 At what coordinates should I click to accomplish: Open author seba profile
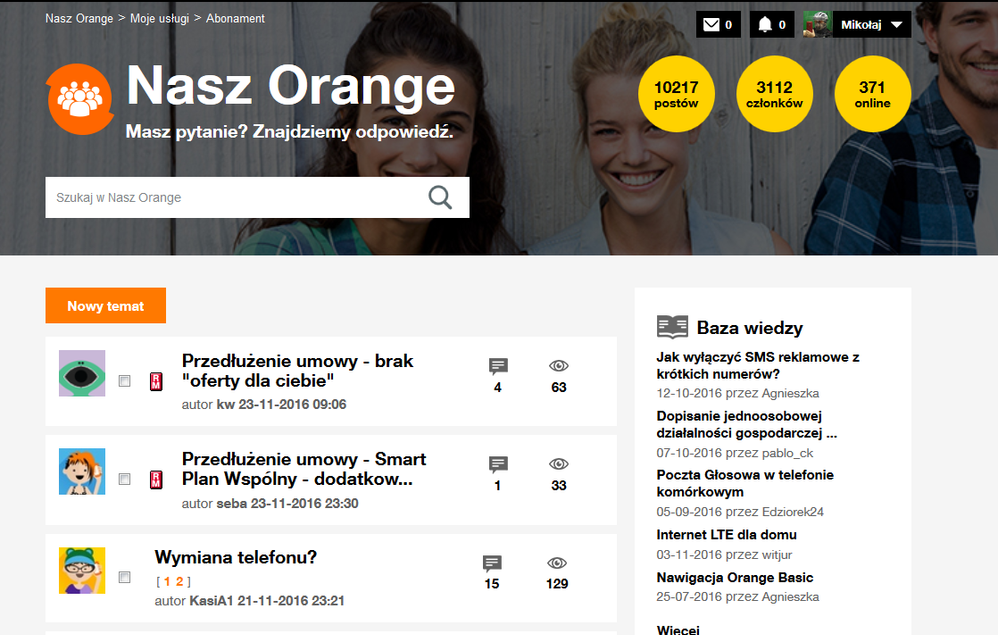point(232,503)
